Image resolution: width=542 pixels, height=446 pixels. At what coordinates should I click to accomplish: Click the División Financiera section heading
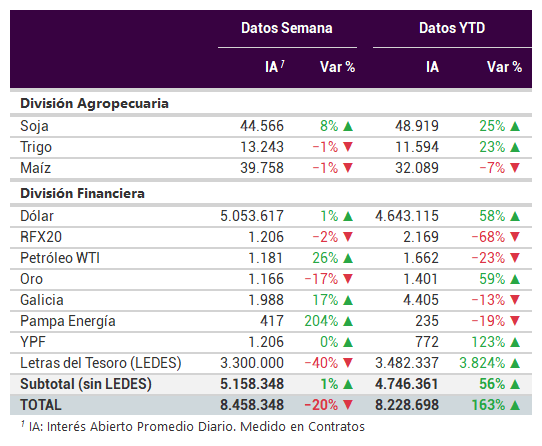tap(82, 193)
